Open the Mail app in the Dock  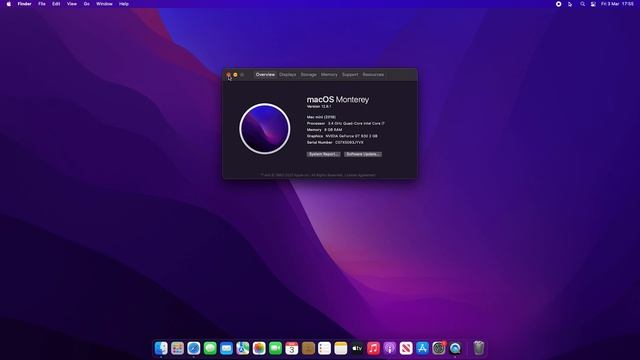pos(226,348)
